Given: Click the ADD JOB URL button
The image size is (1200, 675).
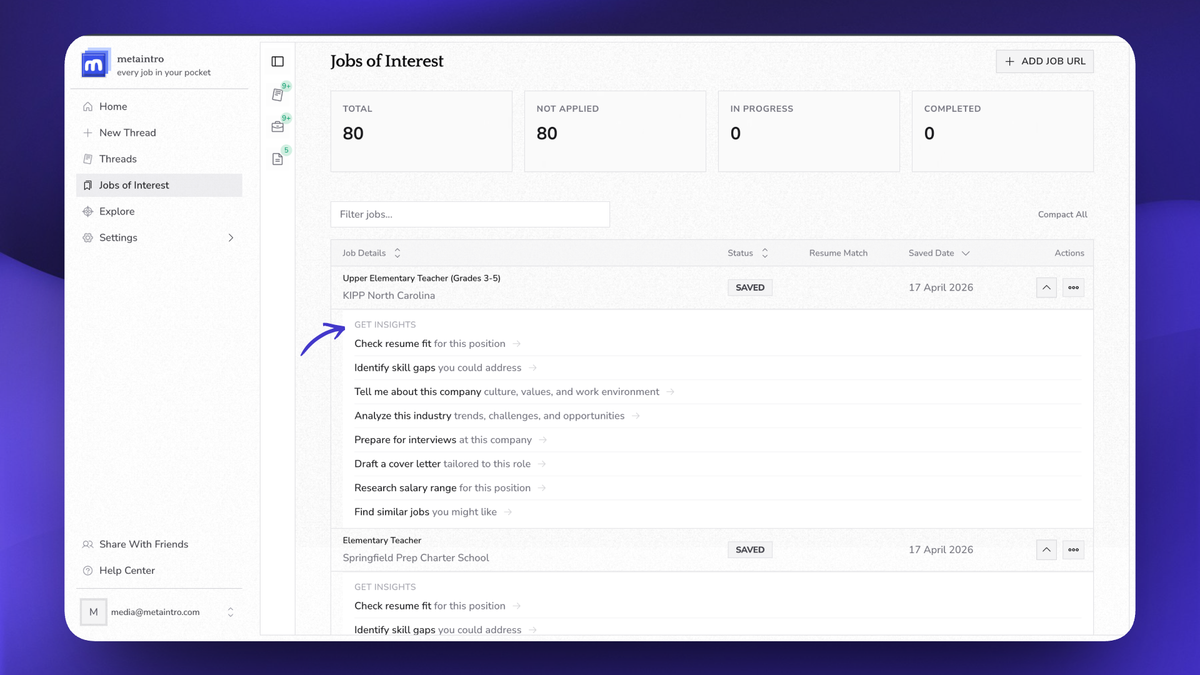Looking at the screenshot, I should coord(1045,62).
